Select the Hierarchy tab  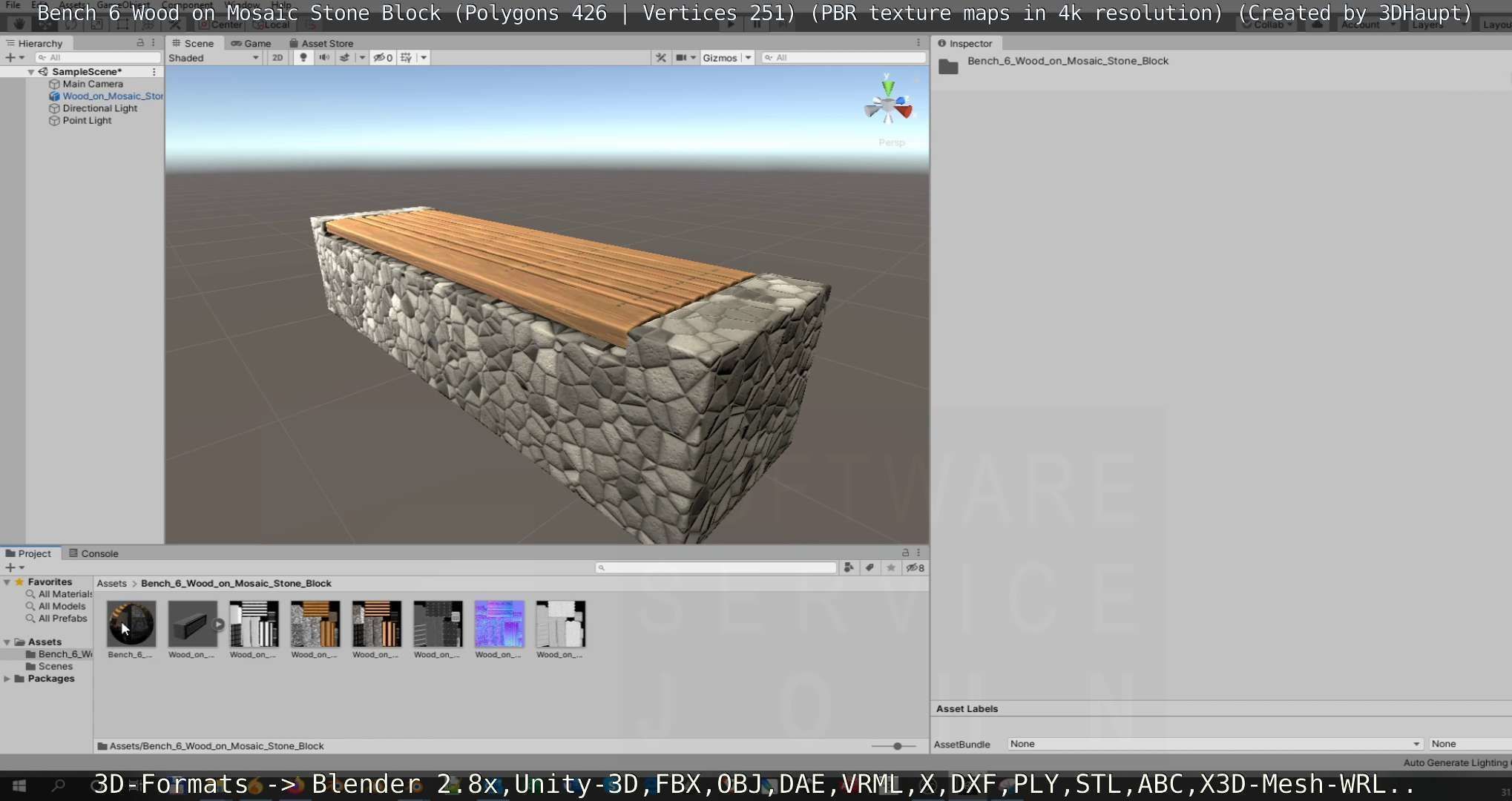coord(34,43)
